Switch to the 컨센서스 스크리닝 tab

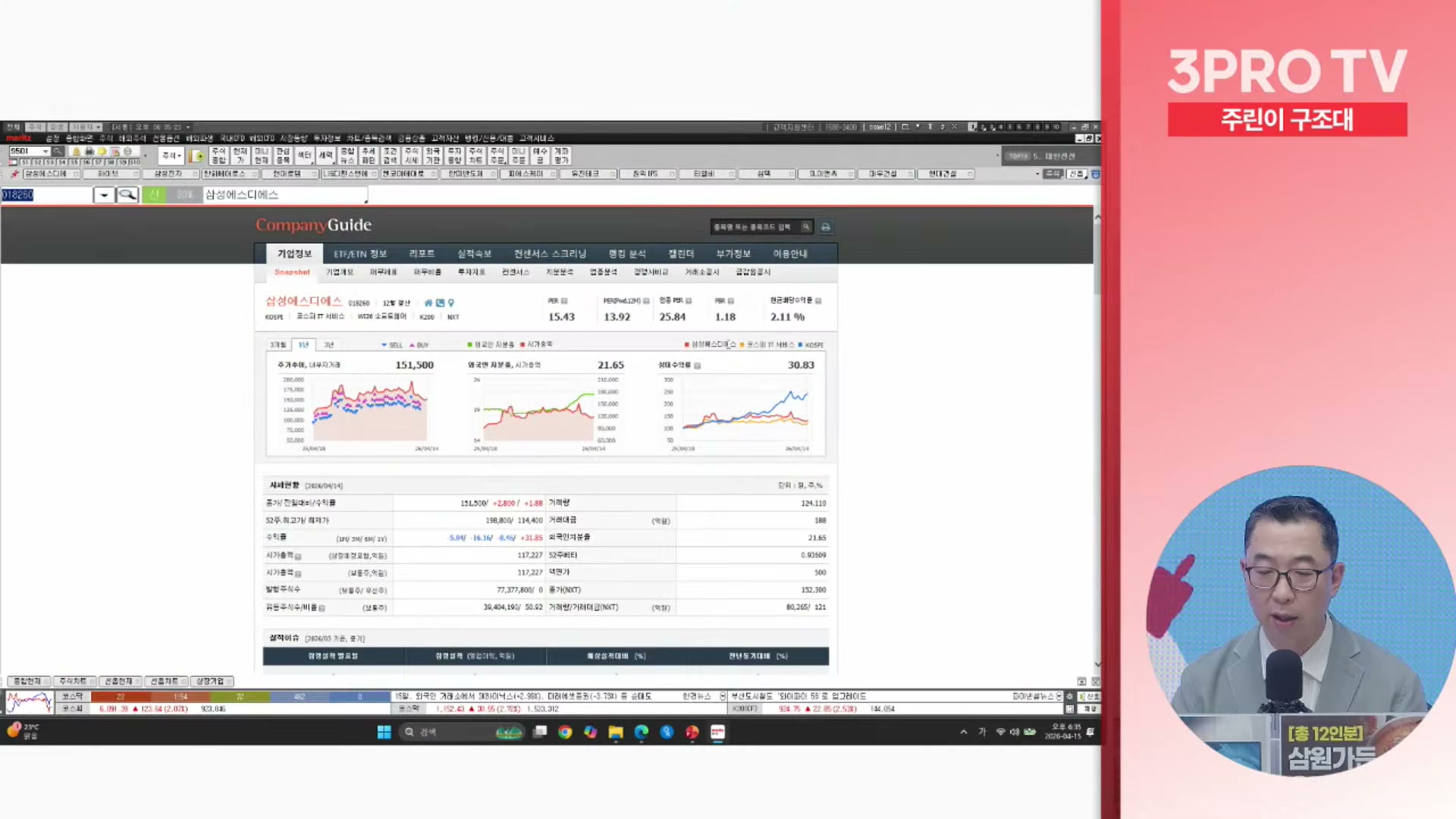pyautogui.click(x=550, y=254)
